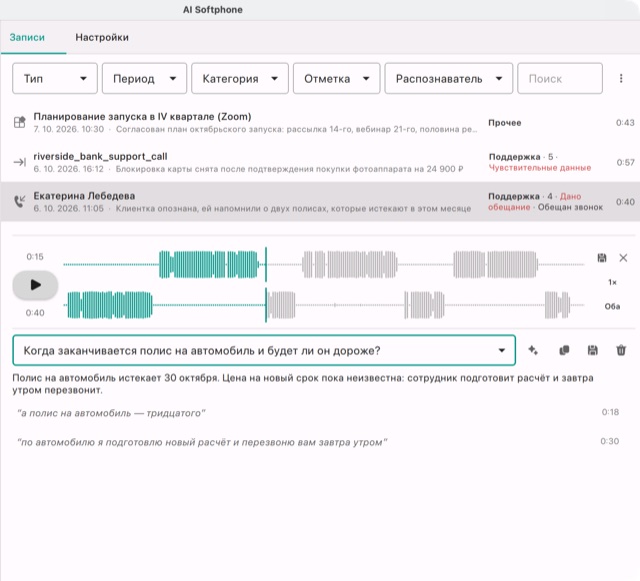Click the 0:57 duration of riverside_bank_support_call
Image resolution: width=640 pixels, height=581 pixels.
tap(626, 163)
